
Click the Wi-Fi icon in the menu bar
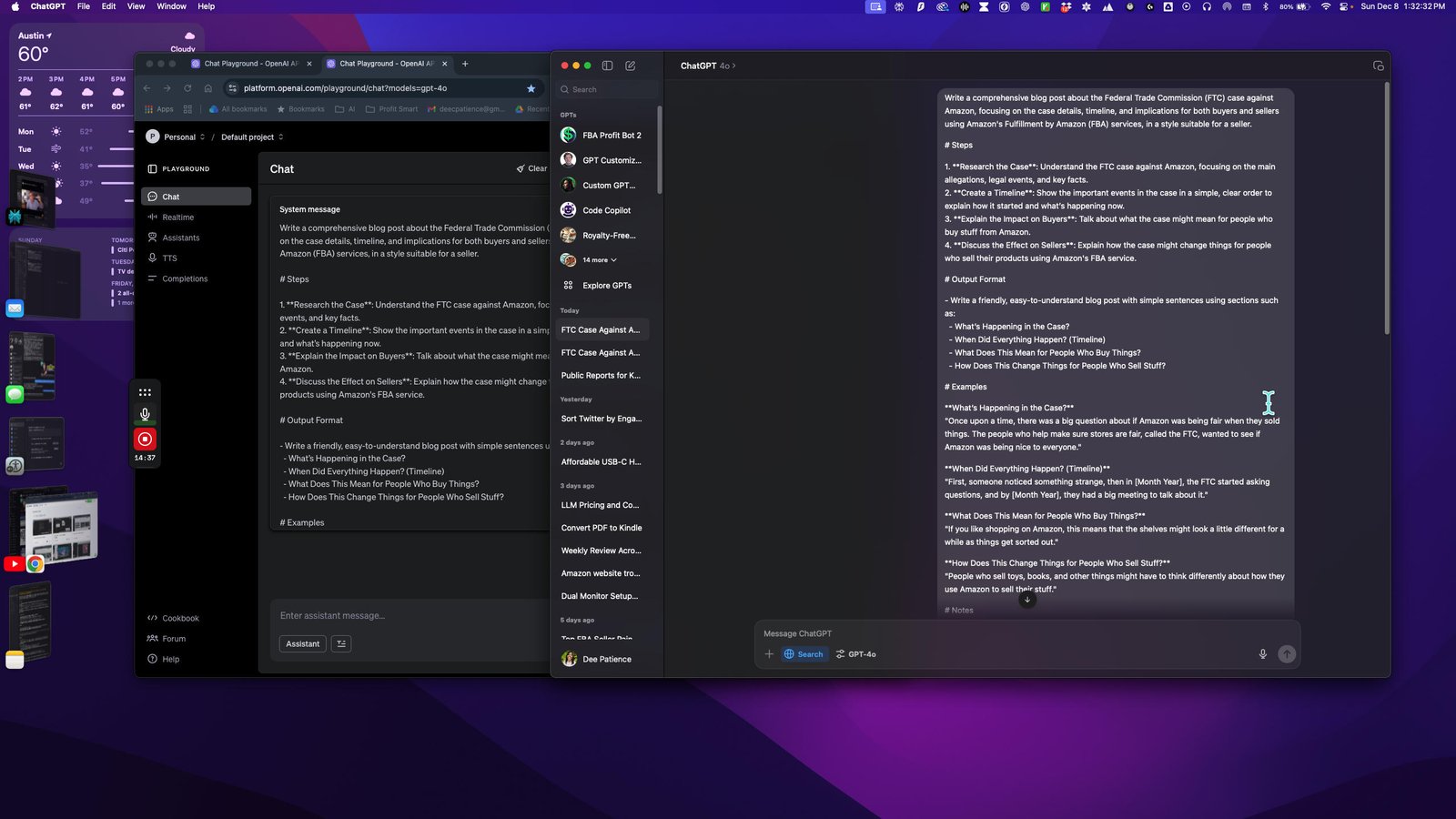pyautogui.click(x=1325, y=6)
